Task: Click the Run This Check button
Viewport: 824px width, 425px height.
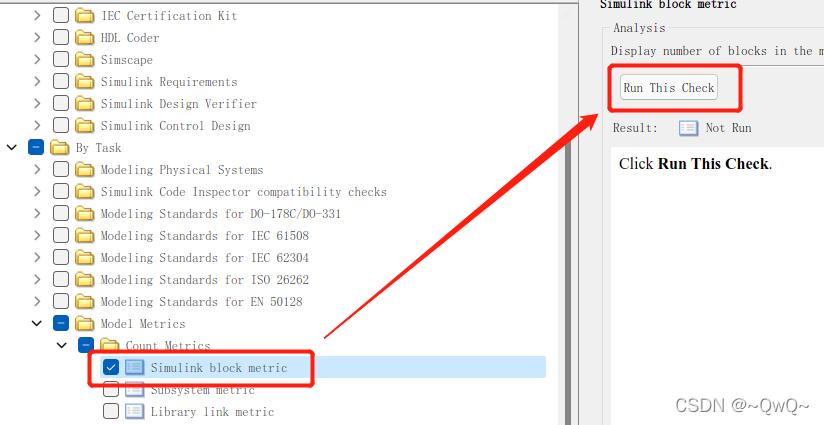Action: (668, 88)
